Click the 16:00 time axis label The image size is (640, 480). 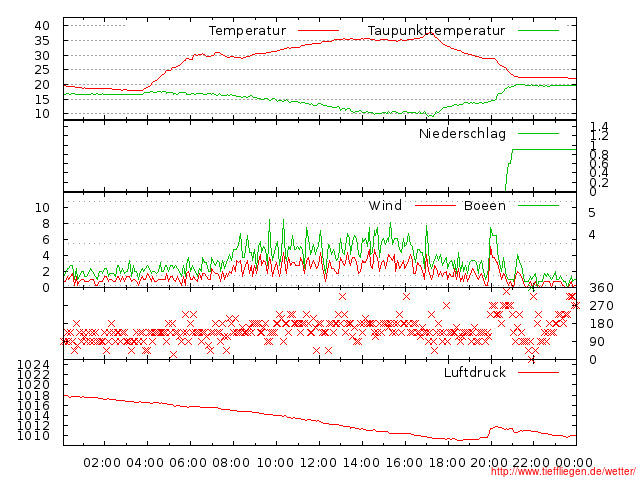point(404,463)
